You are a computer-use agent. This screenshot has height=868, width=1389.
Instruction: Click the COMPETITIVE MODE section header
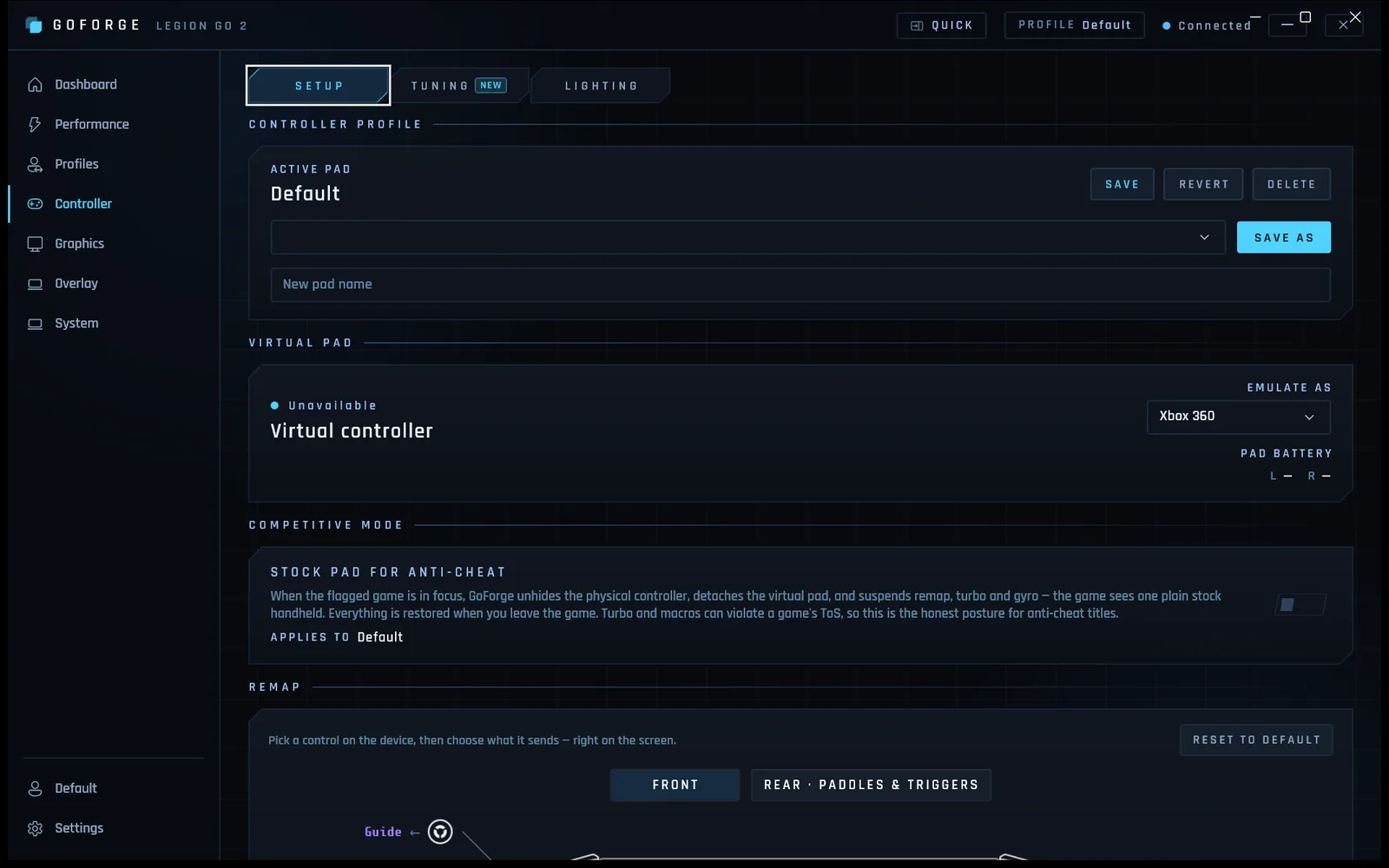[326, 525]
